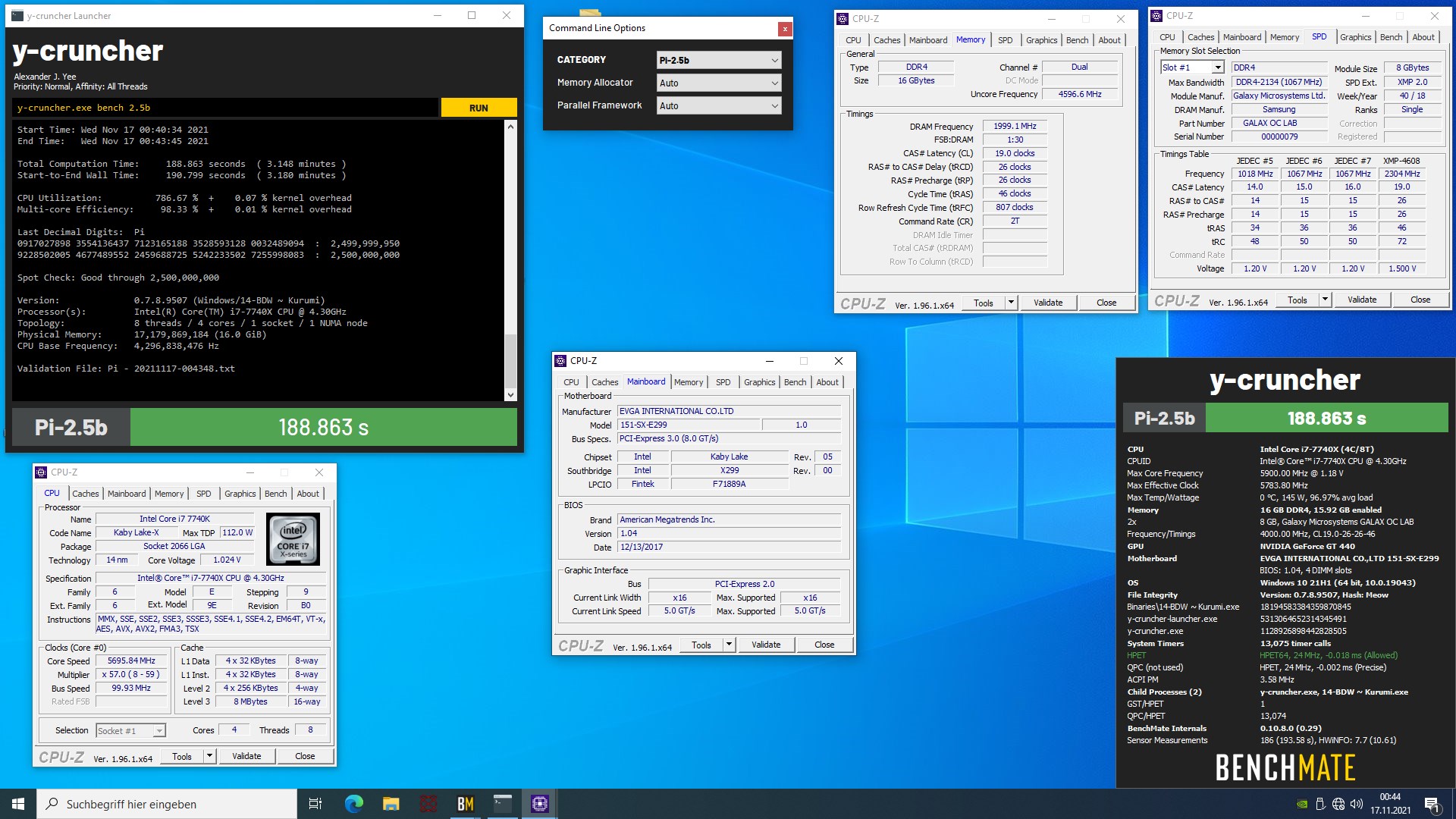
Task: Open Graphics tab in CPU-Z SPD window
Action: tap(1355, 37)
